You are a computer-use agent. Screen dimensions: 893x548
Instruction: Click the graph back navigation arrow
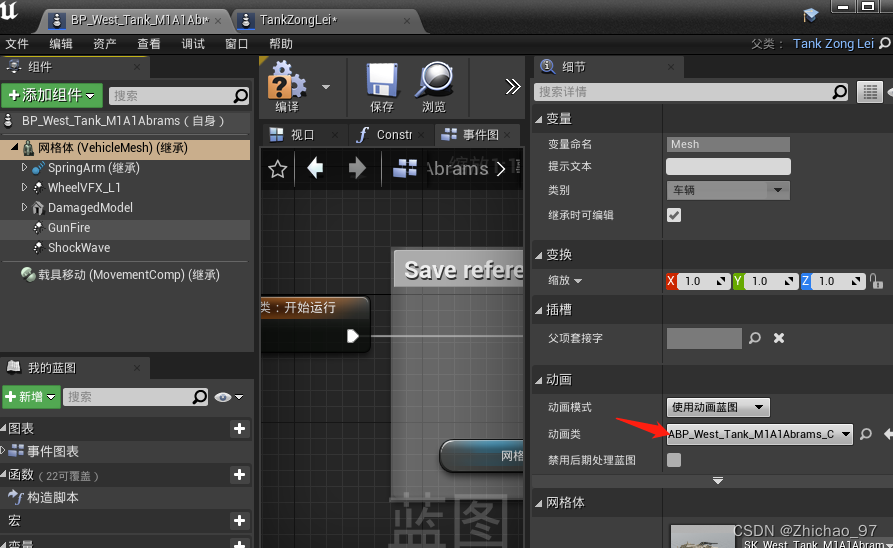[315, 168]
